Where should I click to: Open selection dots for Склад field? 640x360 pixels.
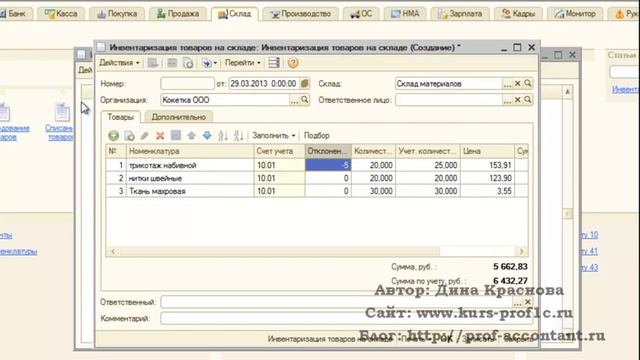pos(507,84)
